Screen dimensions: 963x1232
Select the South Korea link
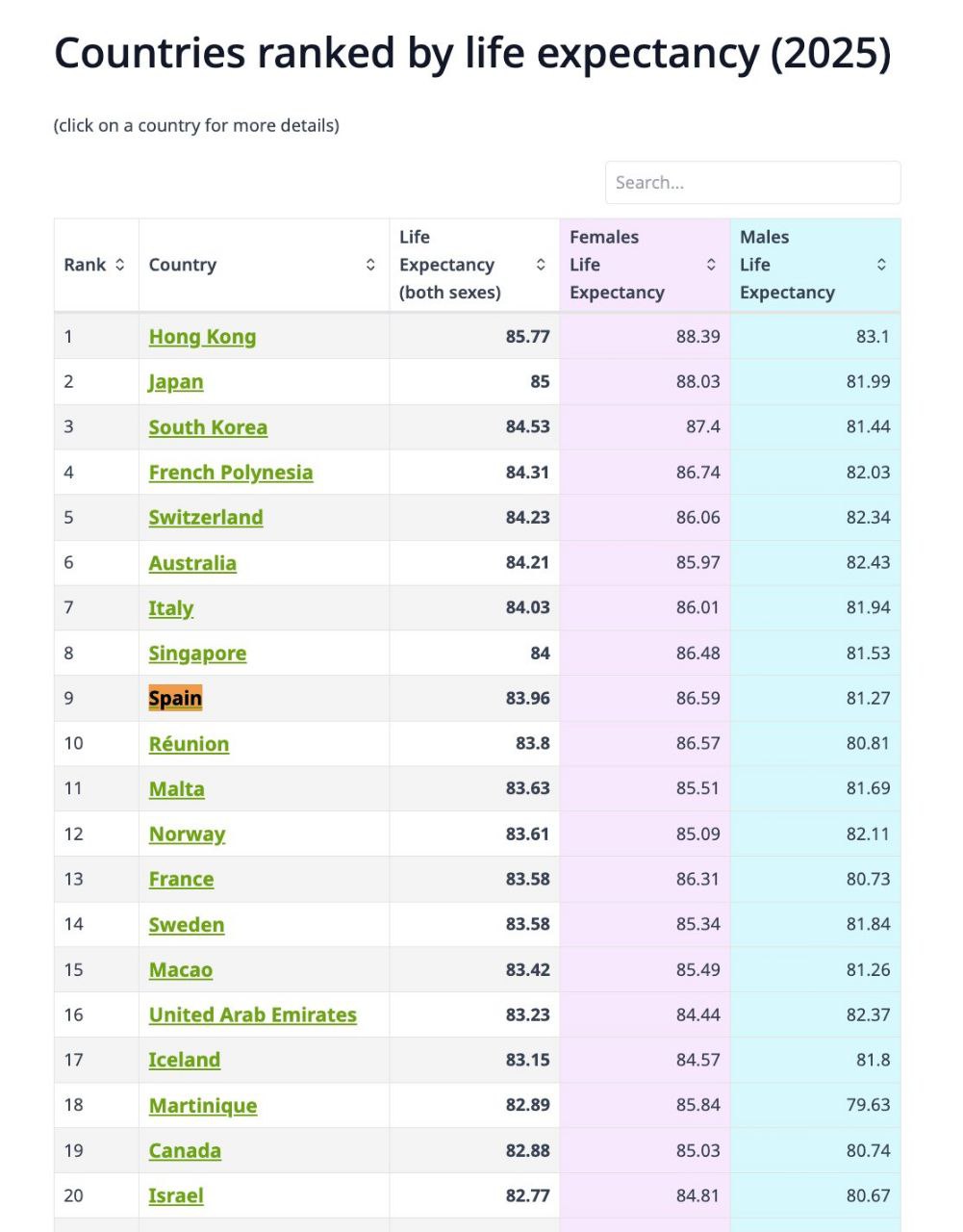point(208,427)
